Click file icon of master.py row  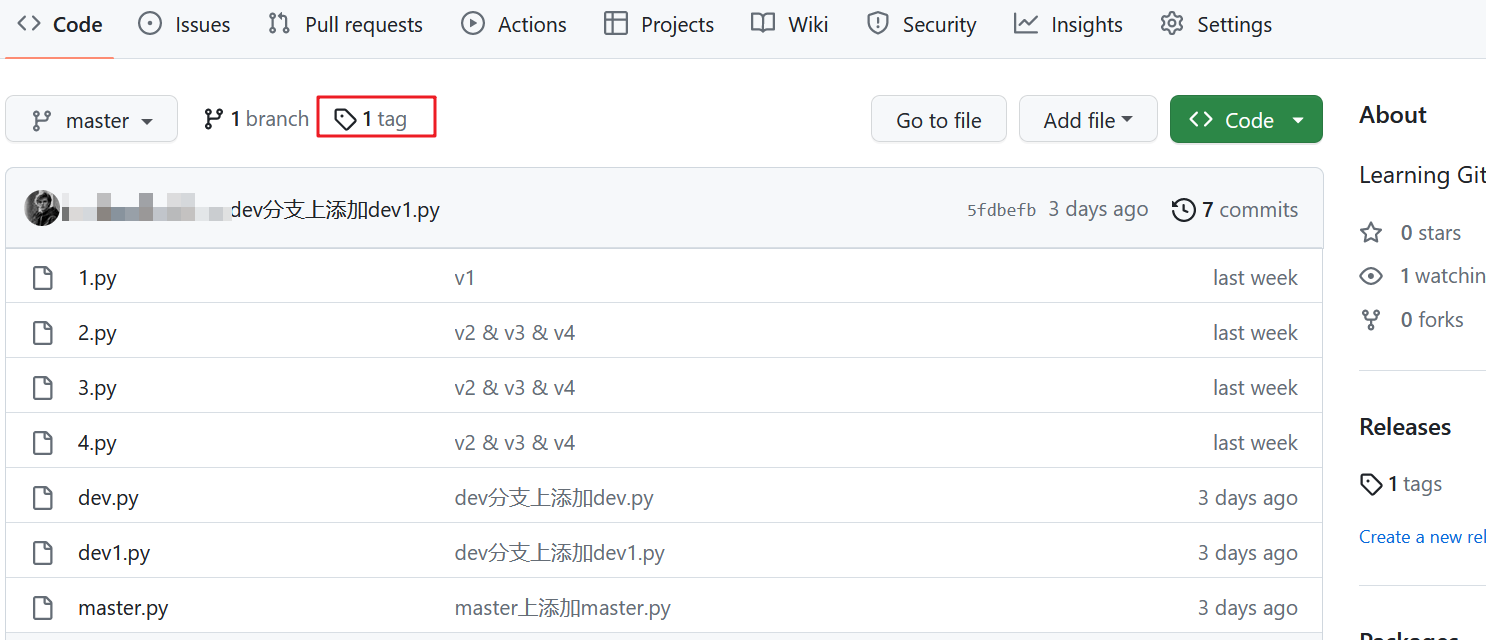42,608
